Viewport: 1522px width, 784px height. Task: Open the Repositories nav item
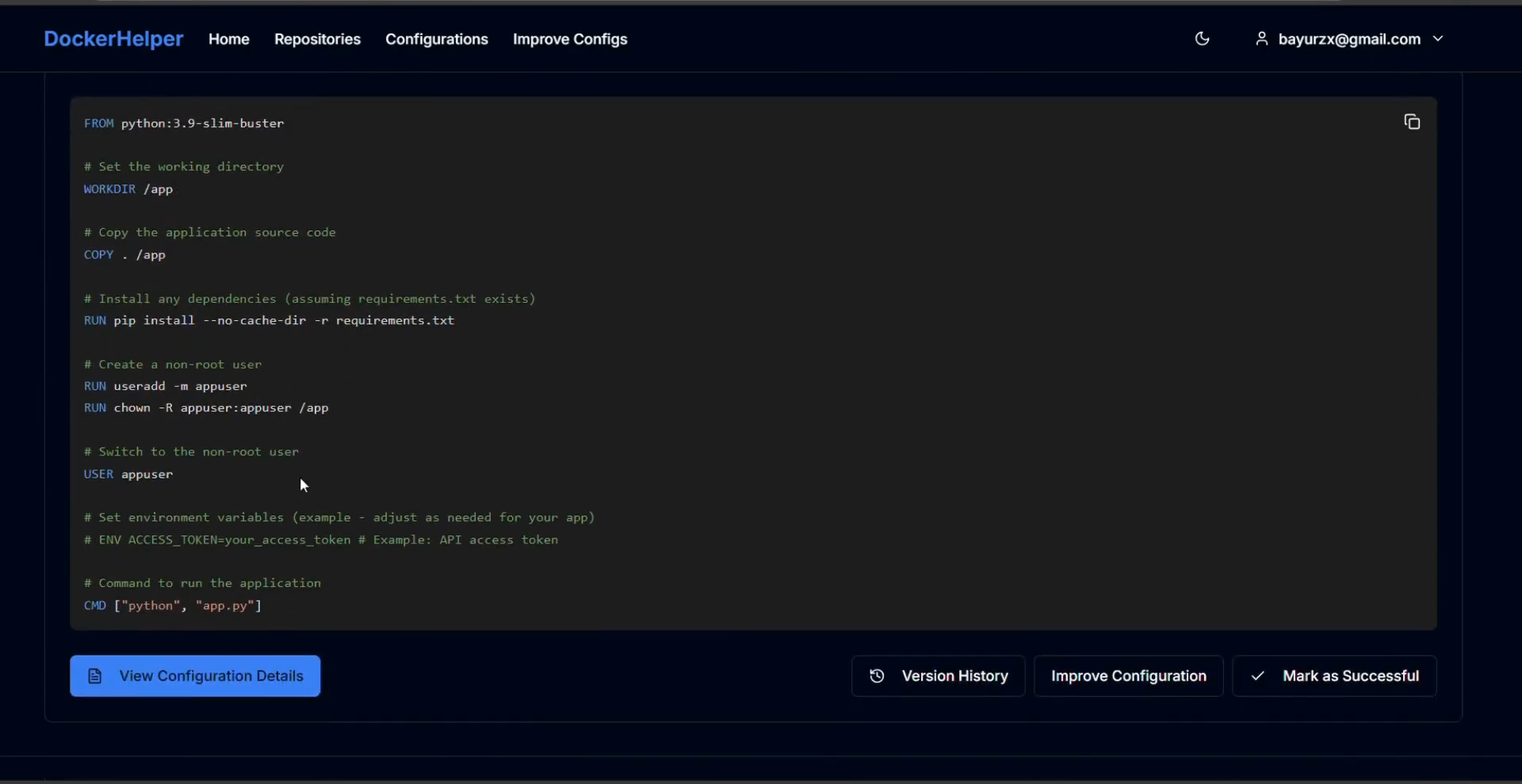[317, 39]
